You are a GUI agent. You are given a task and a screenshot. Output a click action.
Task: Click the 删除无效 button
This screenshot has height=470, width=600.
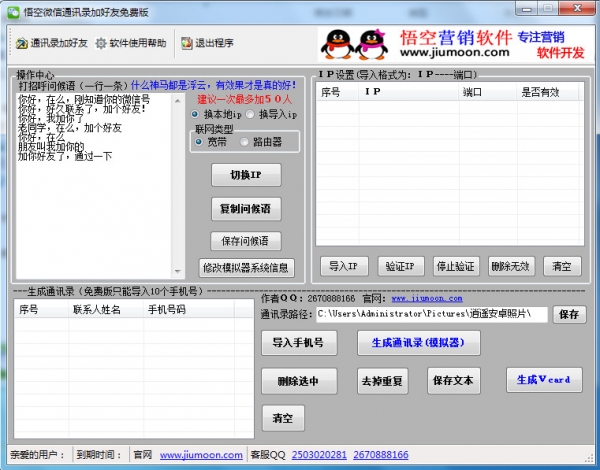[511, 266]
